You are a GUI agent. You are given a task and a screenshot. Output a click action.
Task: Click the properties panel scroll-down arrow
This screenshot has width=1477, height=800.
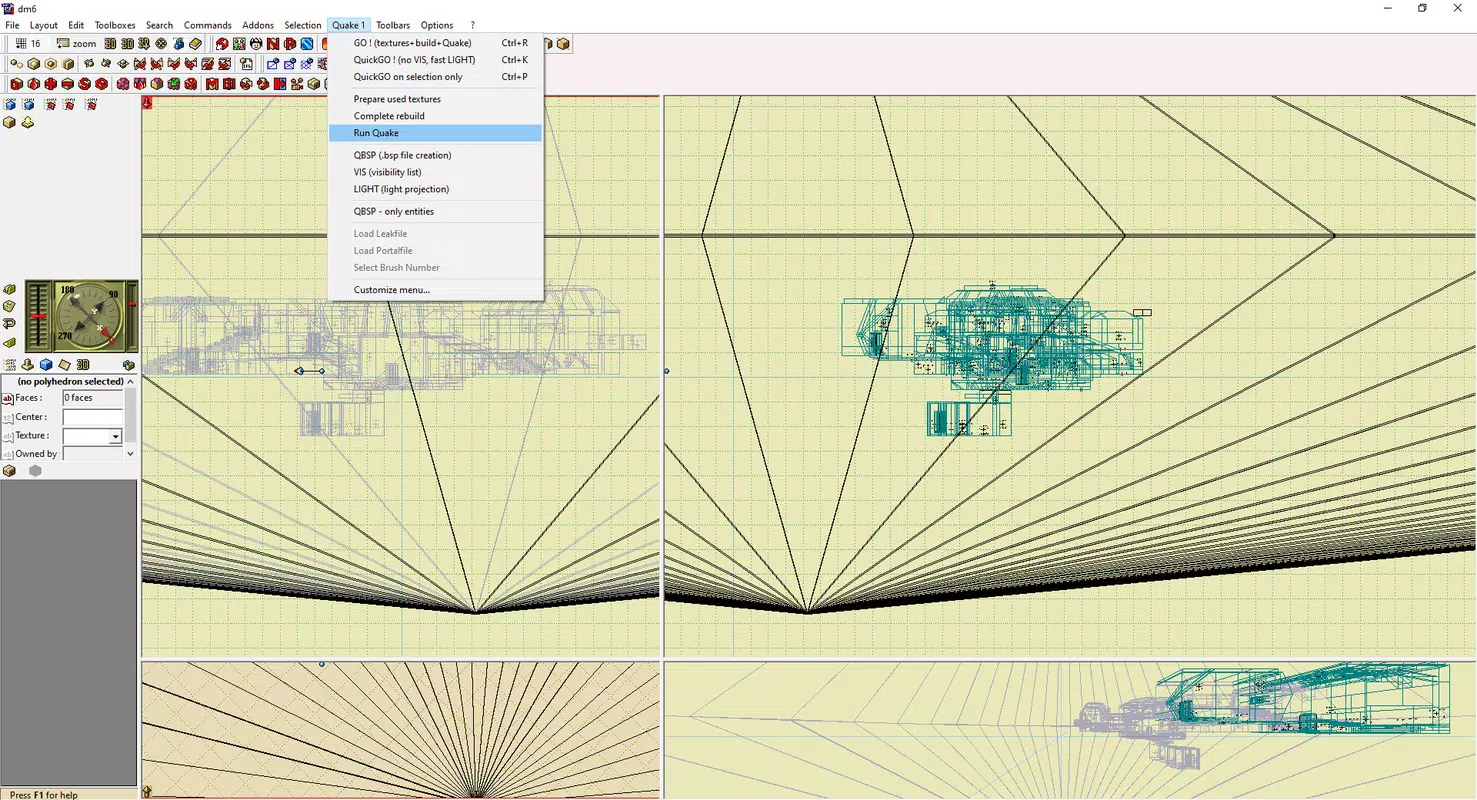pyautogui.click(x=131, y=453)
